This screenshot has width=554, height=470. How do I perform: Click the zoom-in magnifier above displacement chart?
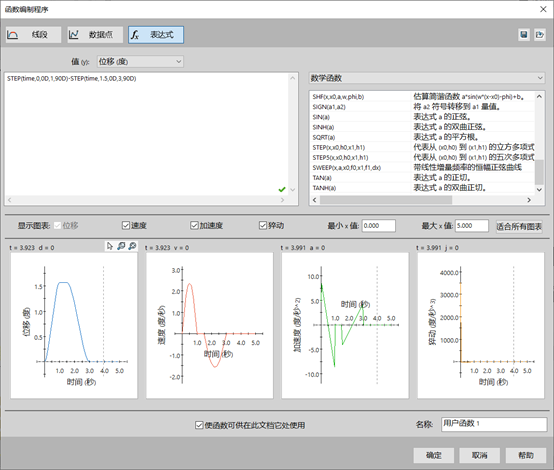[x=121, y=246]
